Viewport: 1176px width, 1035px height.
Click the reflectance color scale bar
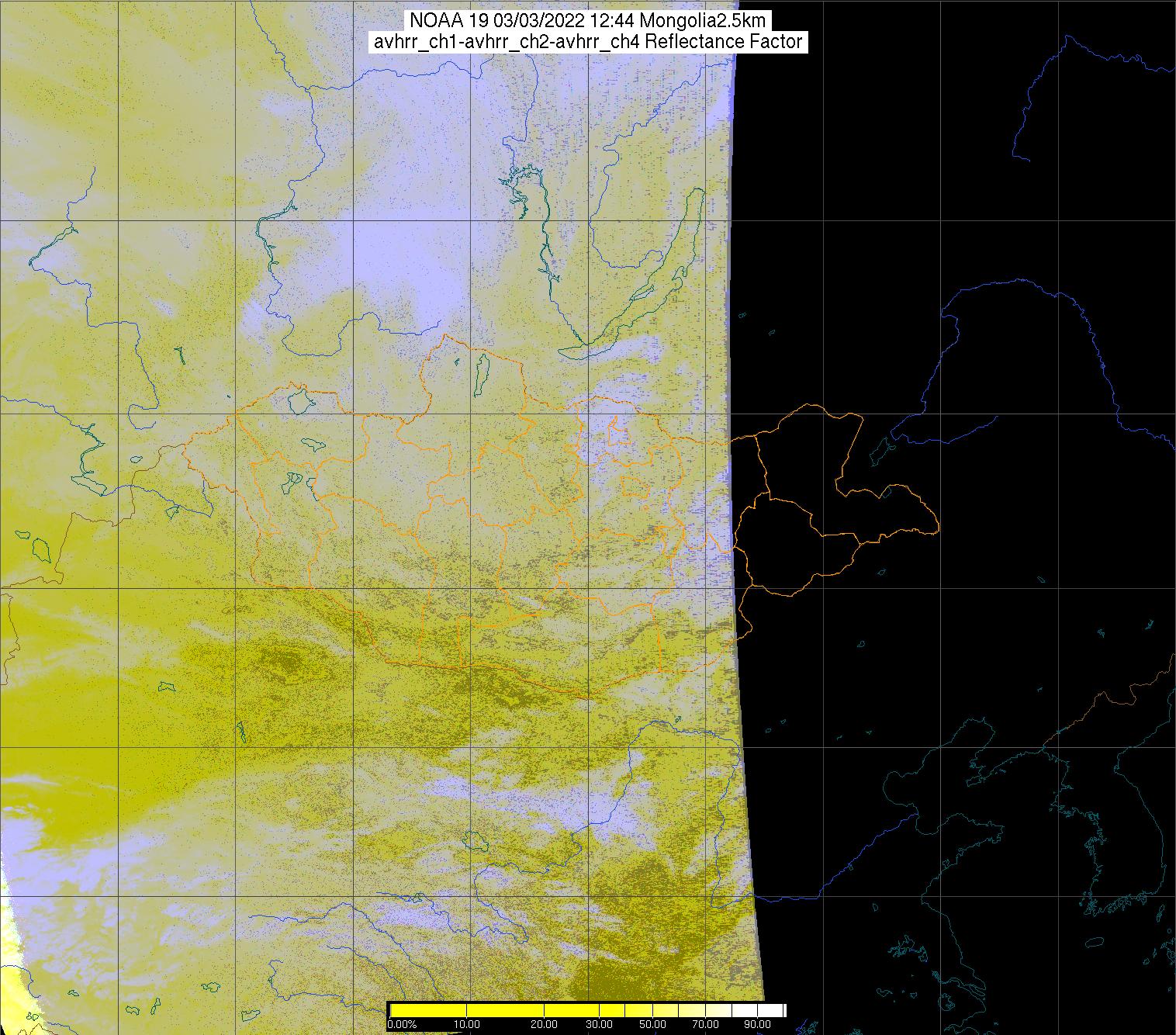coord(587,1010)
